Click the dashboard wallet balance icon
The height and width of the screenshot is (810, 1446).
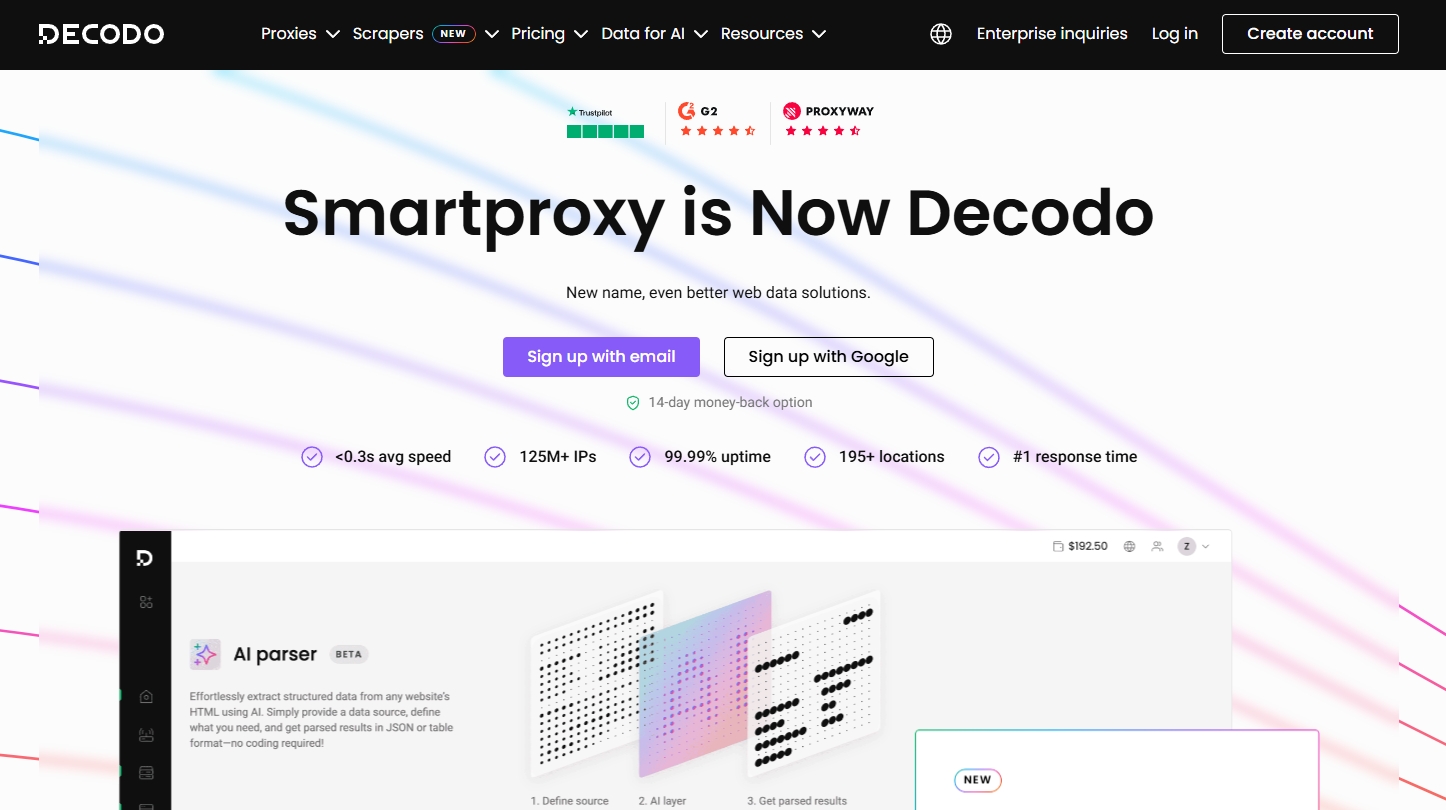coord(1059,547)
